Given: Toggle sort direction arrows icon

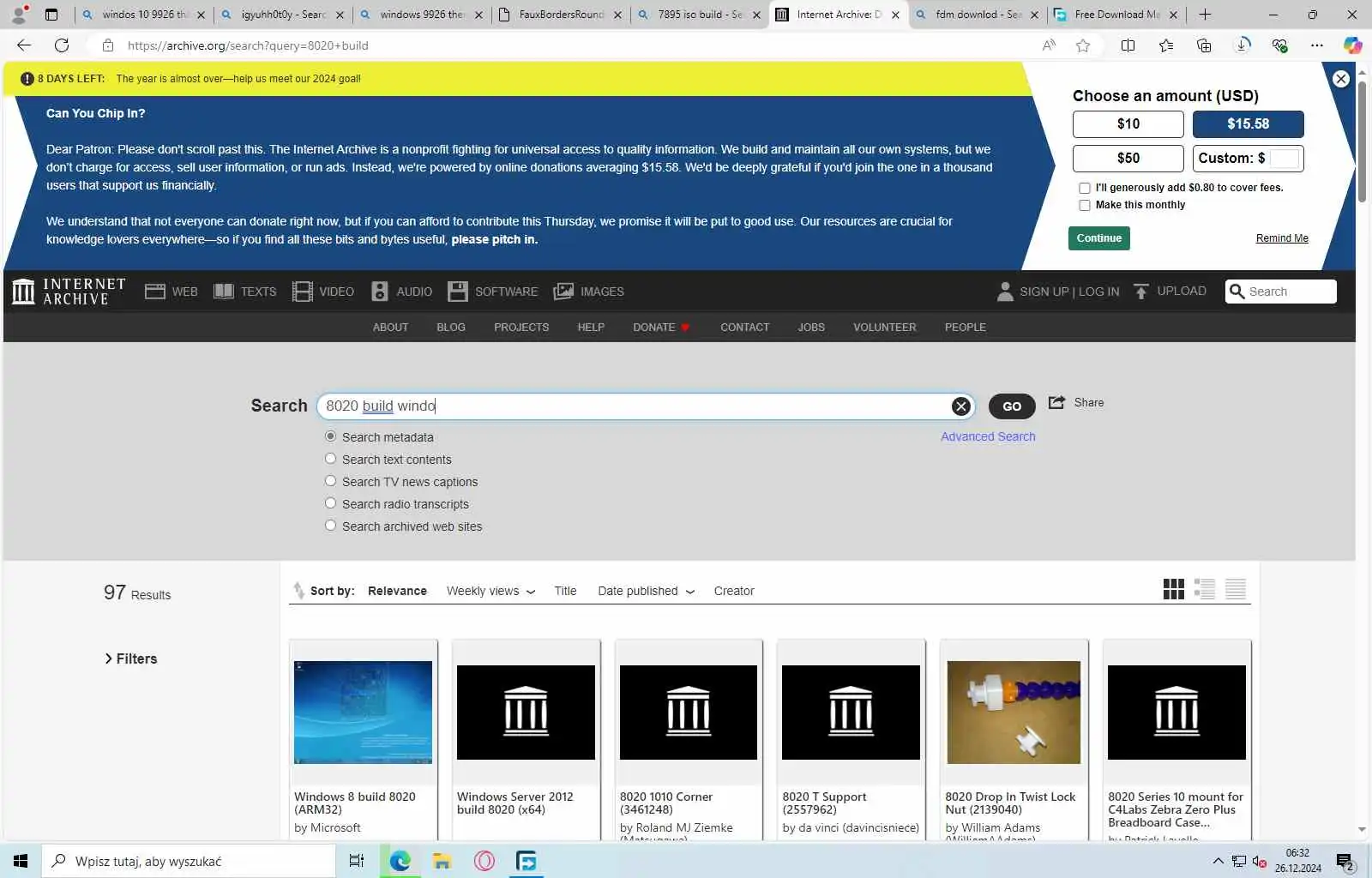Looking at the screenshot, I should pyautogui.click(x=298, y=591).
